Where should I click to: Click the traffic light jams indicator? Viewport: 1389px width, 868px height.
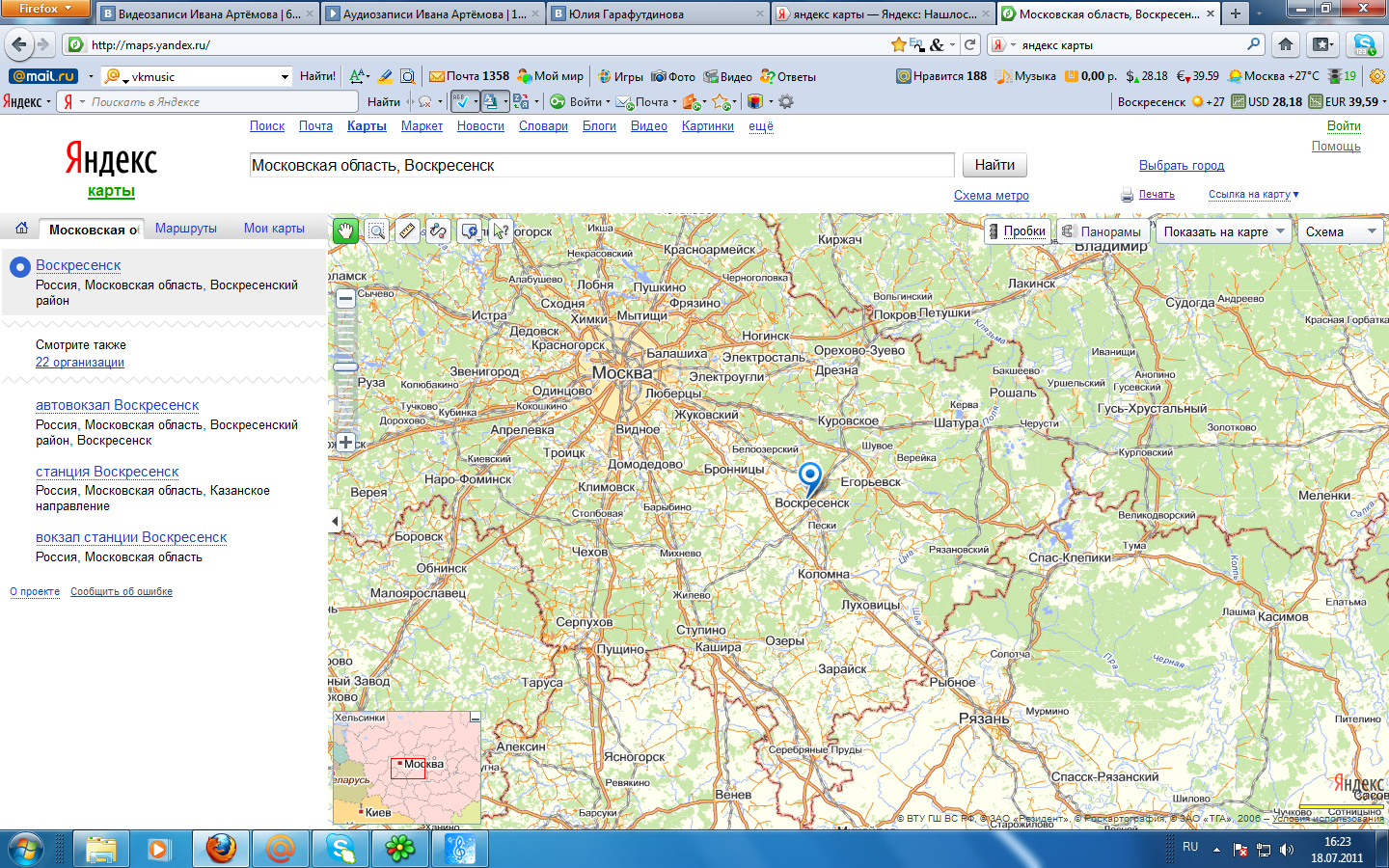[x=1342, y=76]
